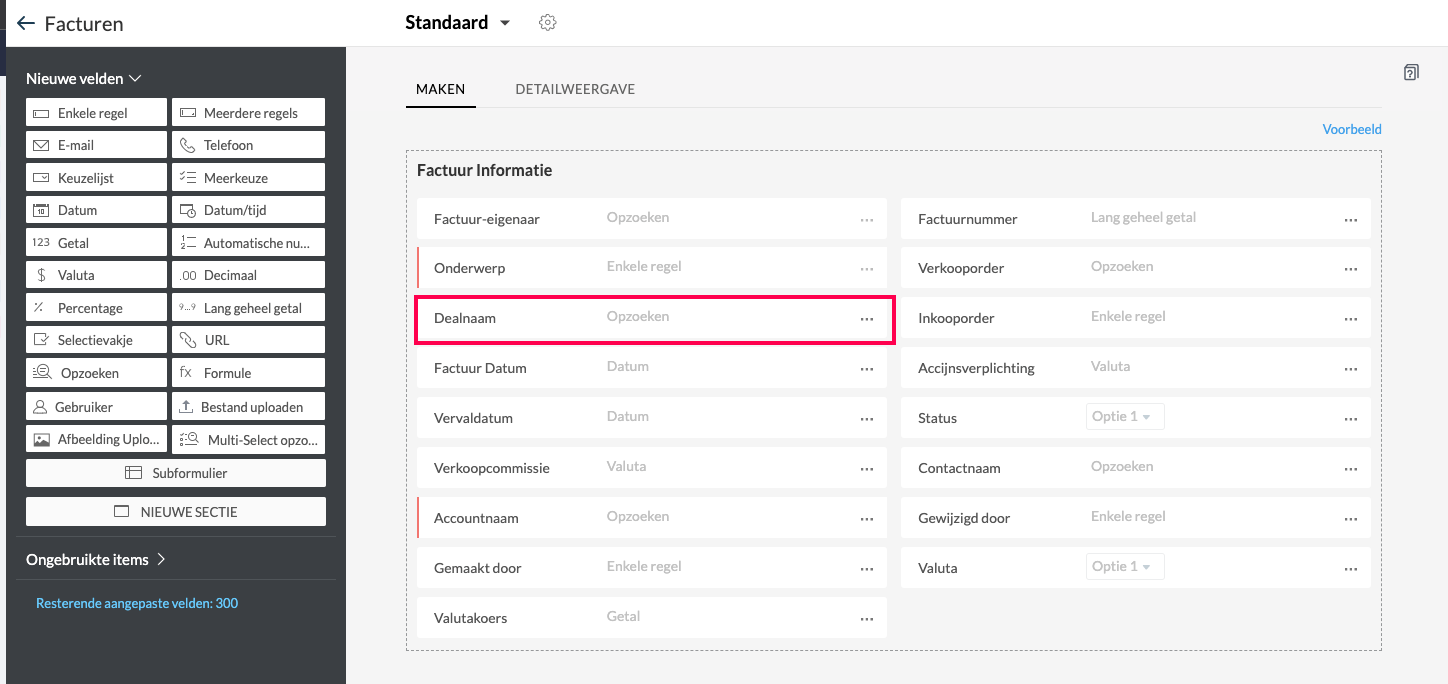1448x684 pixels.
Task: Click Resterende aangepaste velden: 300
Action: click(x=137, y=603)
